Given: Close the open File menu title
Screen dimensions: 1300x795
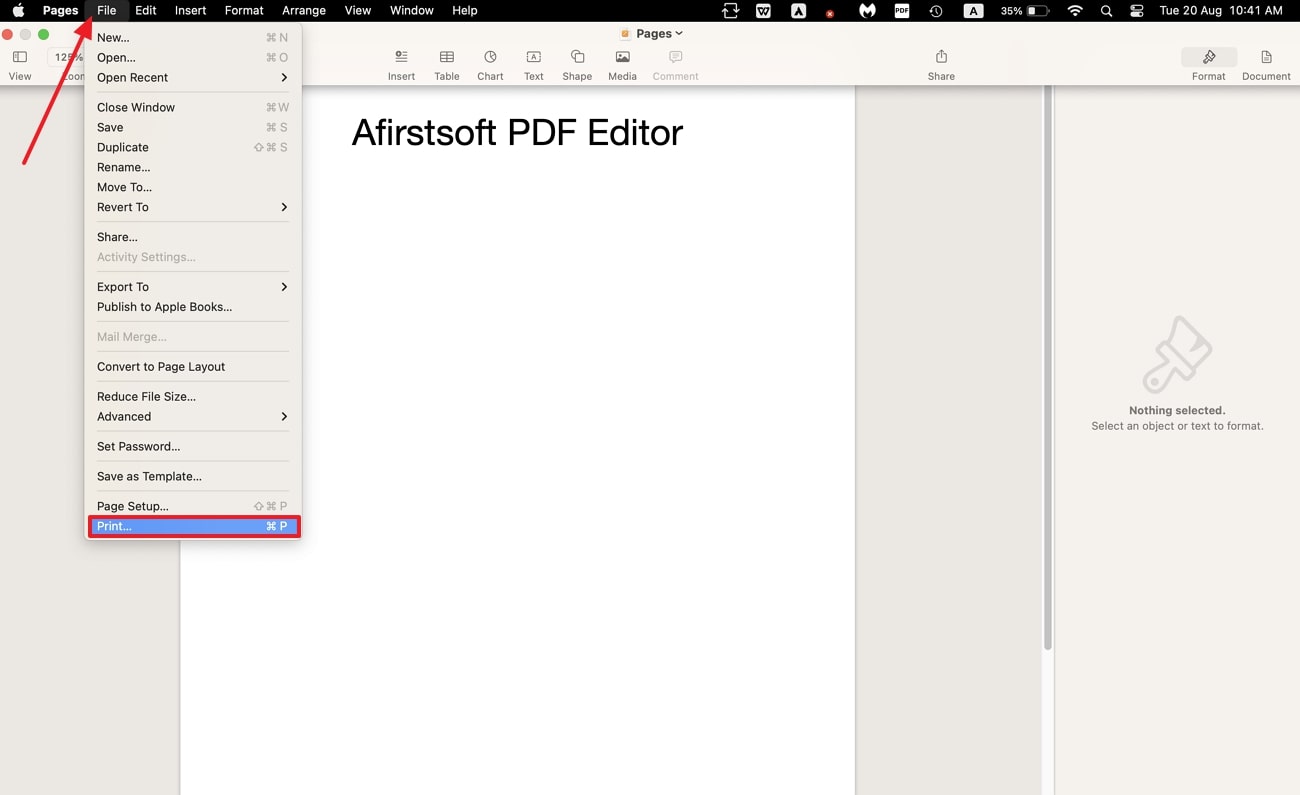Looking at the screenshot, I should click(107, 10).
